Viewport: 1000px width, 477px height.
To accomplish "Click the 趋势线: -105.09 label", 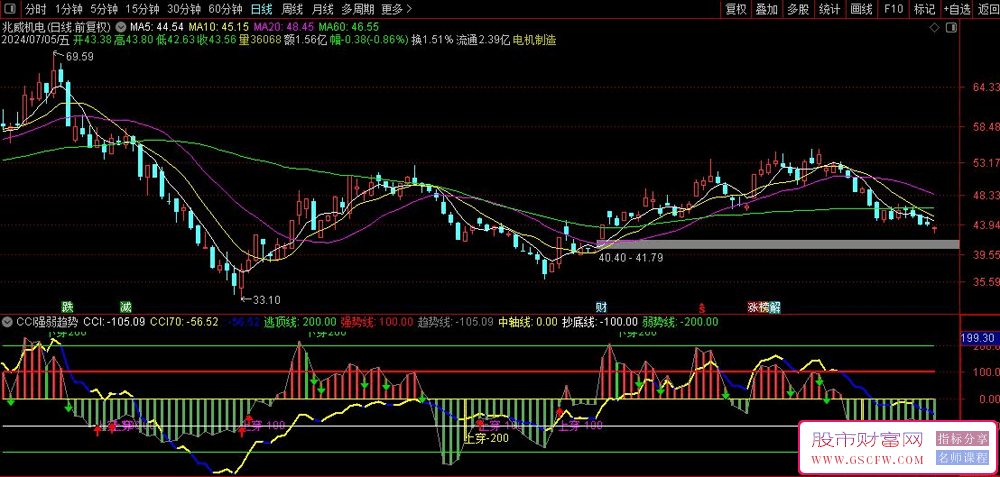I will point(457,321).
